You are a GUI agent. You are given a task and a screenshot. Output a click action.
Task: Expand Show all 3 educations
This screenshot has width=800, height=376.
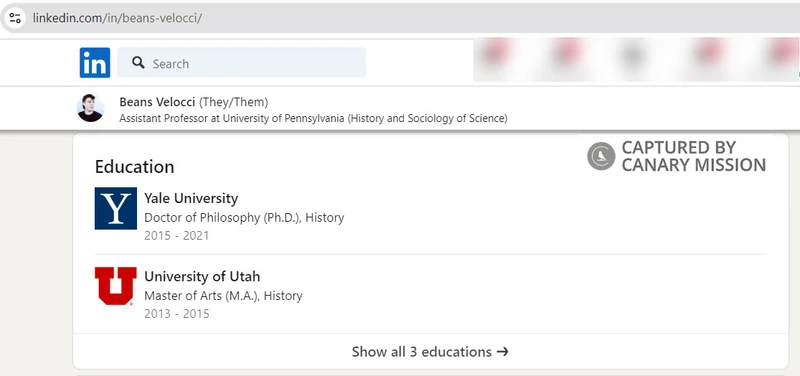[x=431, y=352]
